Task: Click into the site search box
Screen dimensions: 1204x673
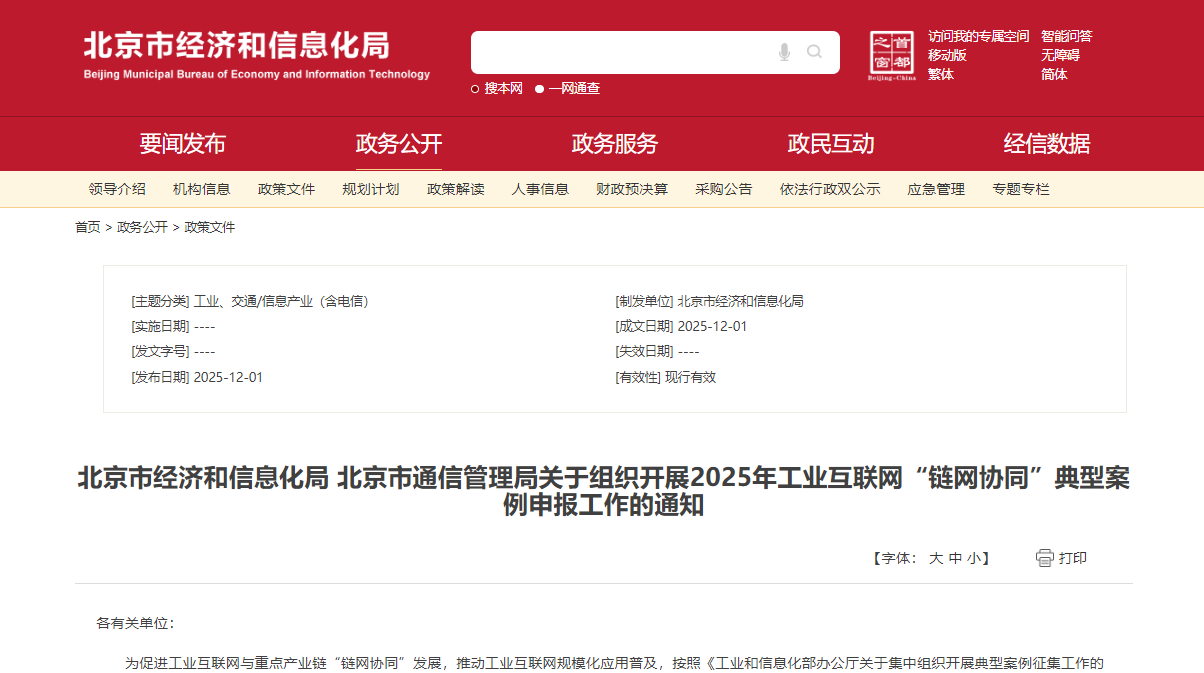Action: tap(620, 52)
